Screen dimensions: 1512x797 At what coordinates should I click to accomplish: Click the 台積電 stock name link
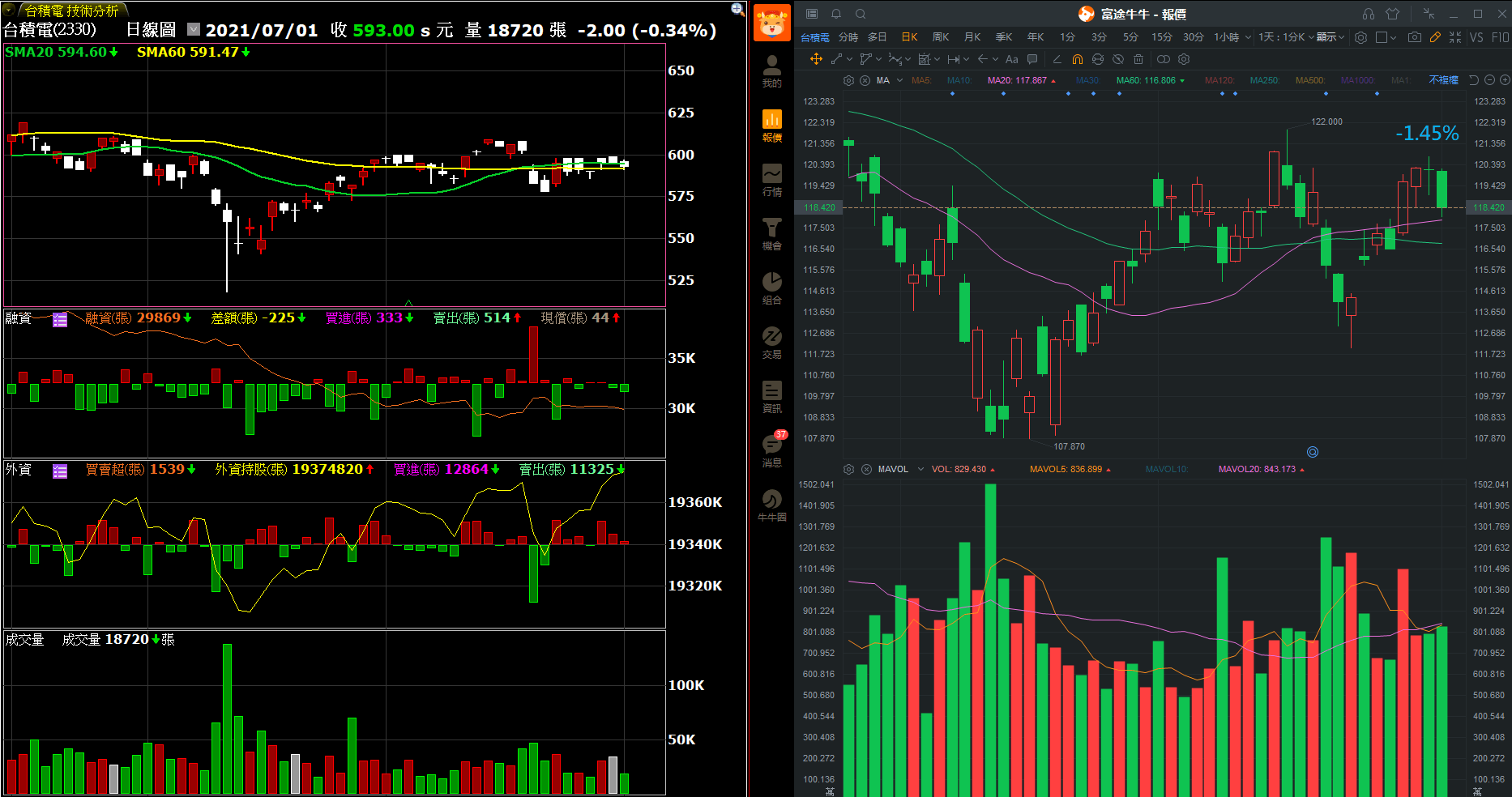pos(815,37)
